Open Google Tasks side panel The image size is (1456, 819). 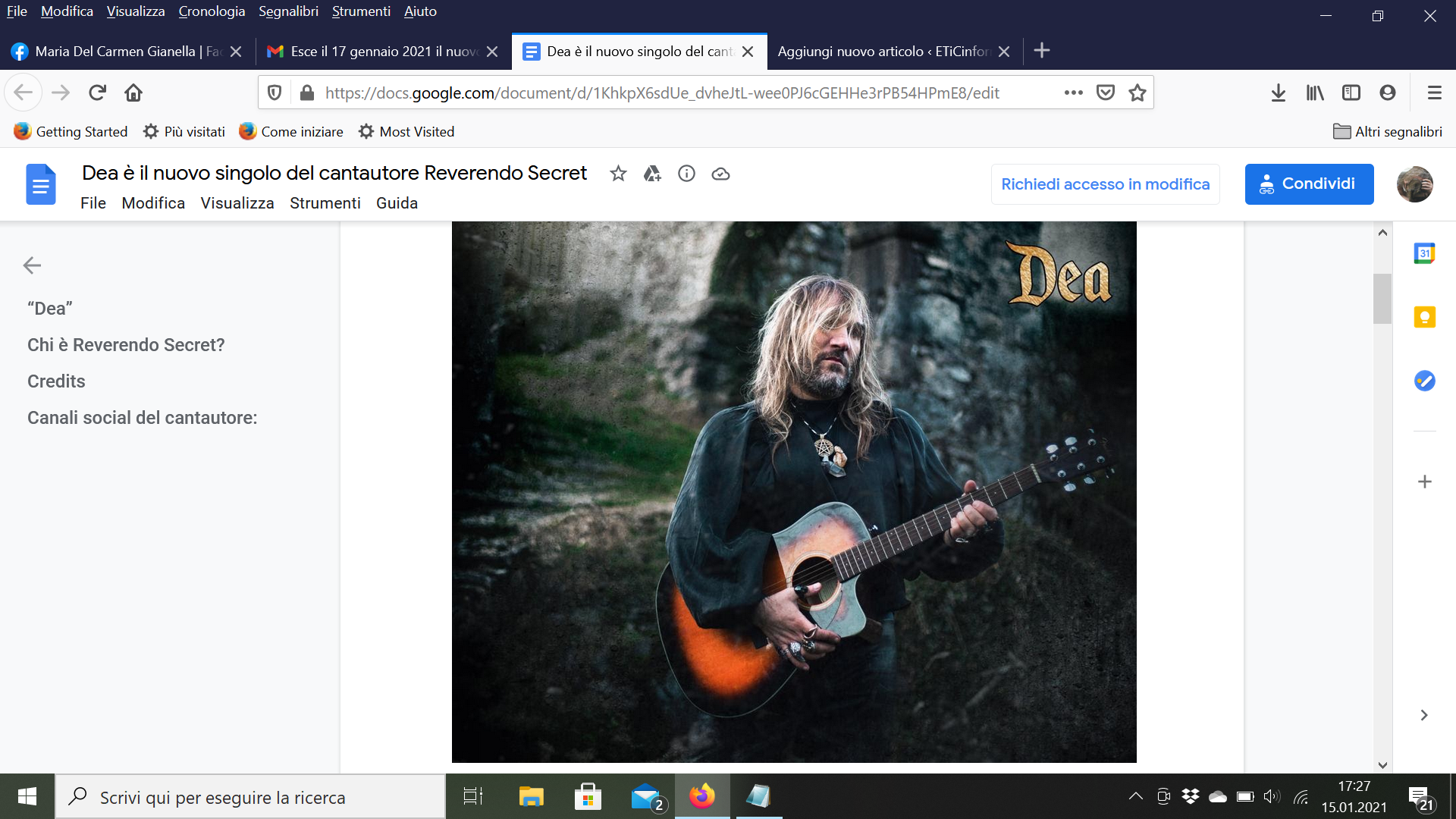(x=1424, y=381)
